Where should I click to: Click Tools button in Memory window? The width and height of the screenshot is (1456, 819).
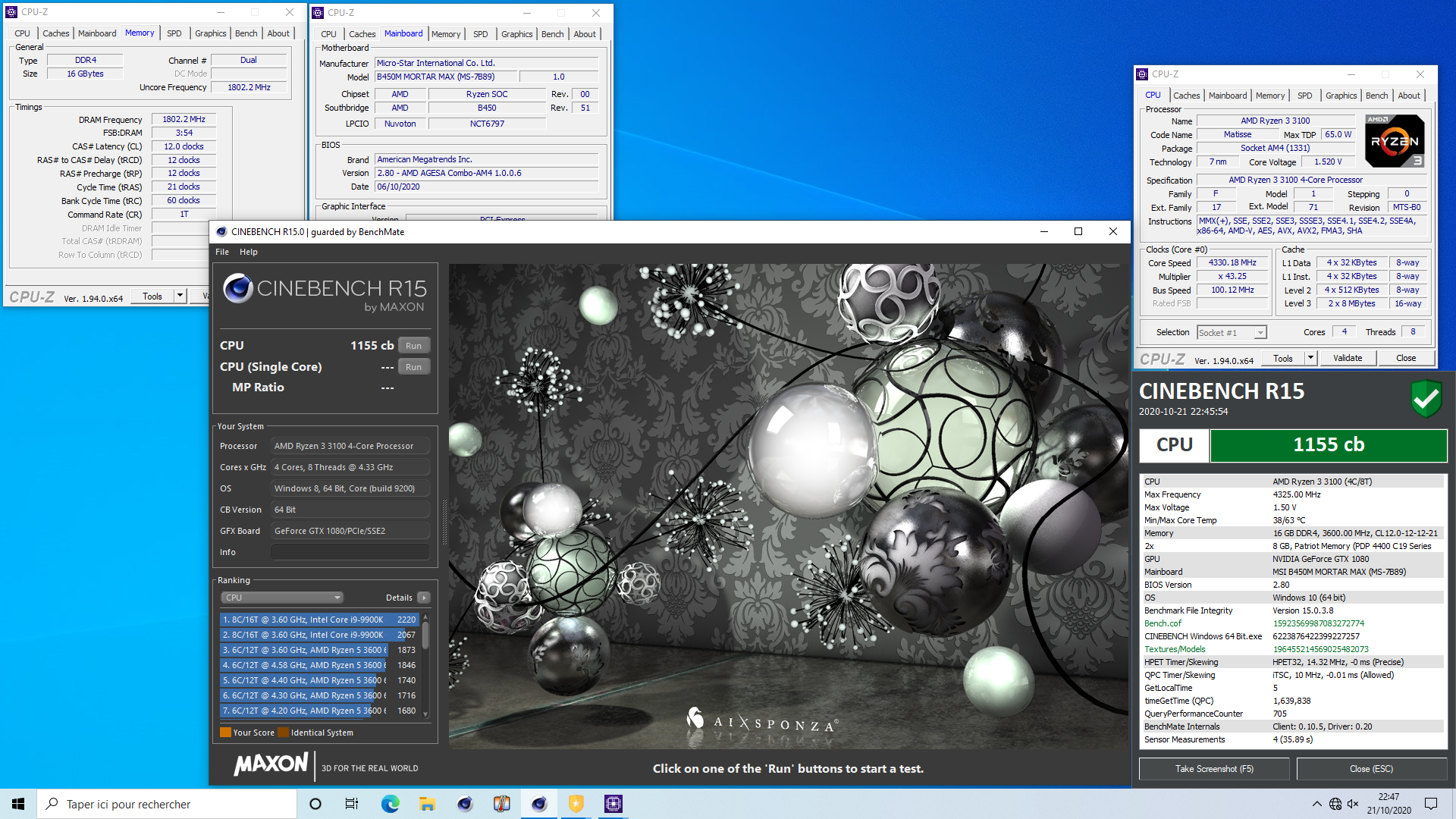point(152,296)
